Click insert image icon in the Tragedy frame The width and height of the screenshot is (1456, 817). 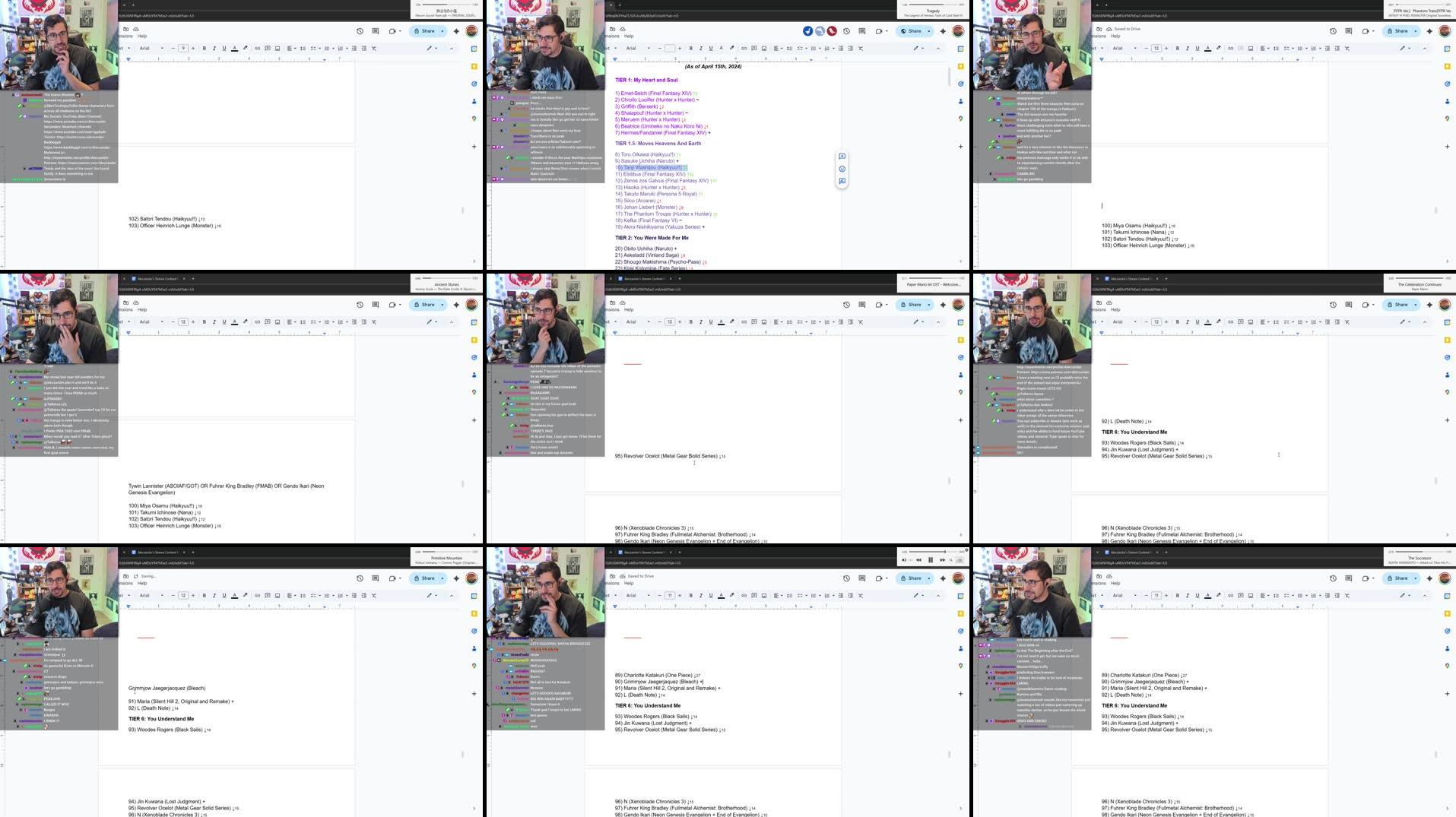coord(763,49)
